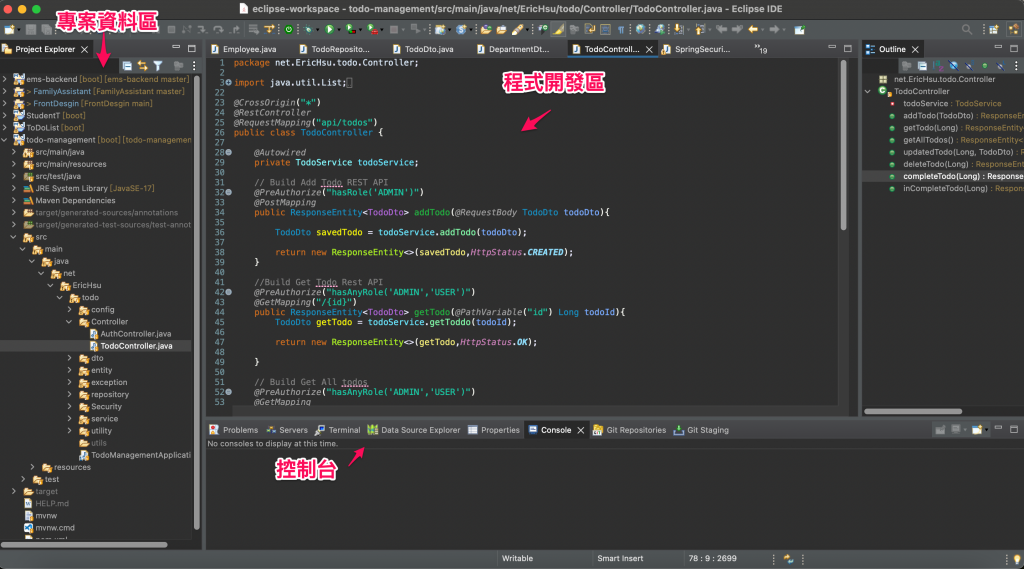This screenshot has height=569, width=1024.
Task: Expand the ems-backend project node
Action: tap(6, 79)
